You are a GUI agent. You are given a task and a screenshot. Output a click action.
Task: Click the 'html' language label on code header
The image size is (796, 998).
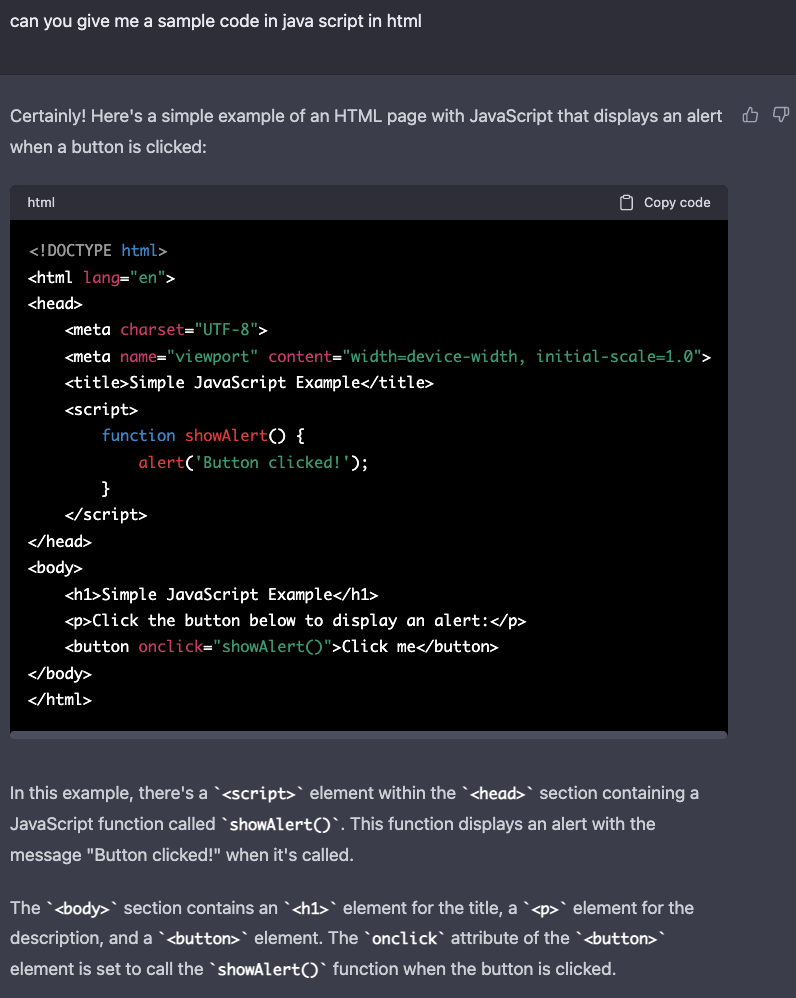pyautogui.click(x=41, y=202)
